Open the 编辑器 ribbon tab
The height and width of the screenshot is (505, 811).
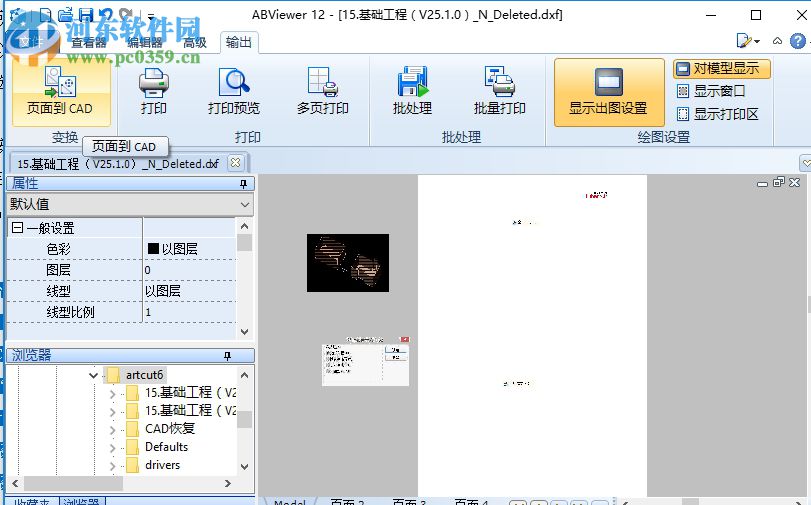[144, 42]
